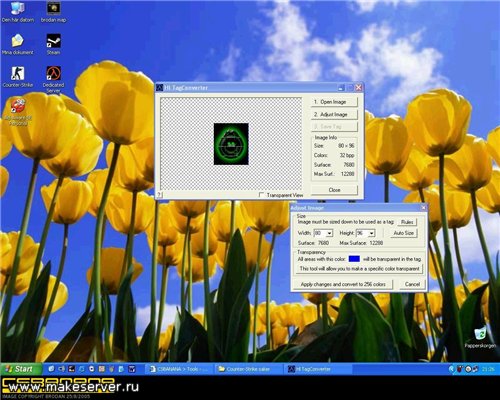Click the Auto Size button
Screen dimensions: 500x400
point(404,233)
